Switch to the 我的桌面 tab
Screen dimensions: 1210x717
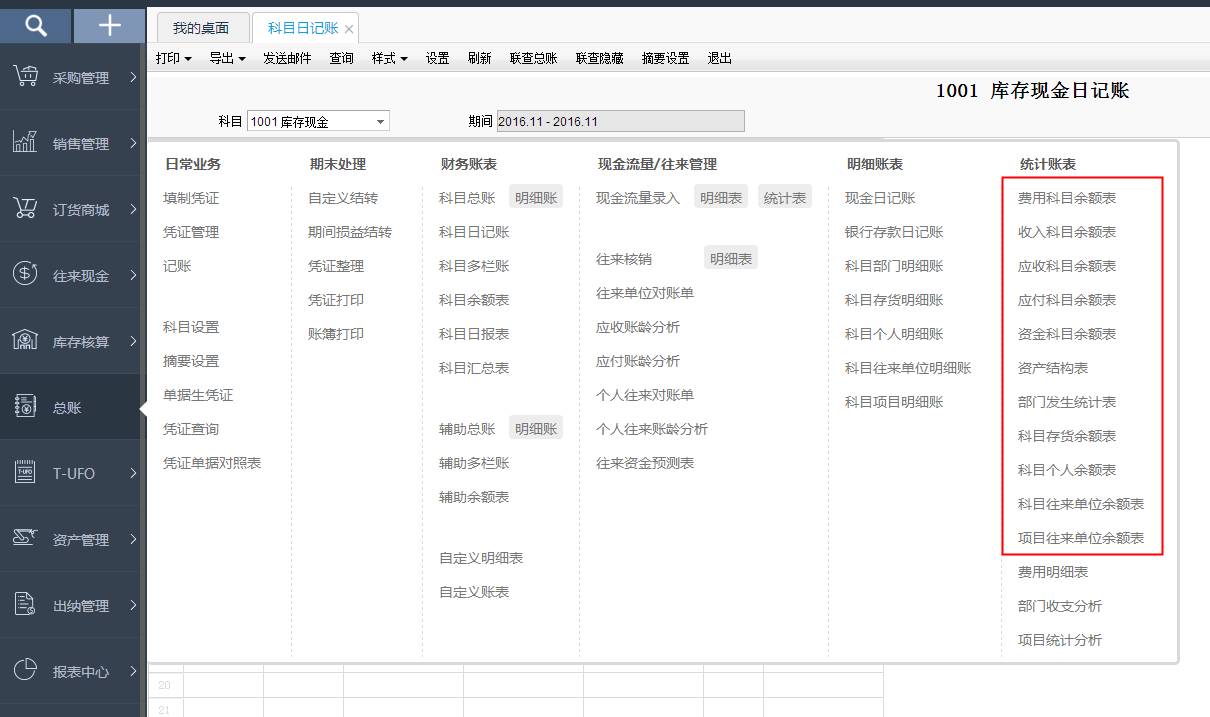click(201, 28)
